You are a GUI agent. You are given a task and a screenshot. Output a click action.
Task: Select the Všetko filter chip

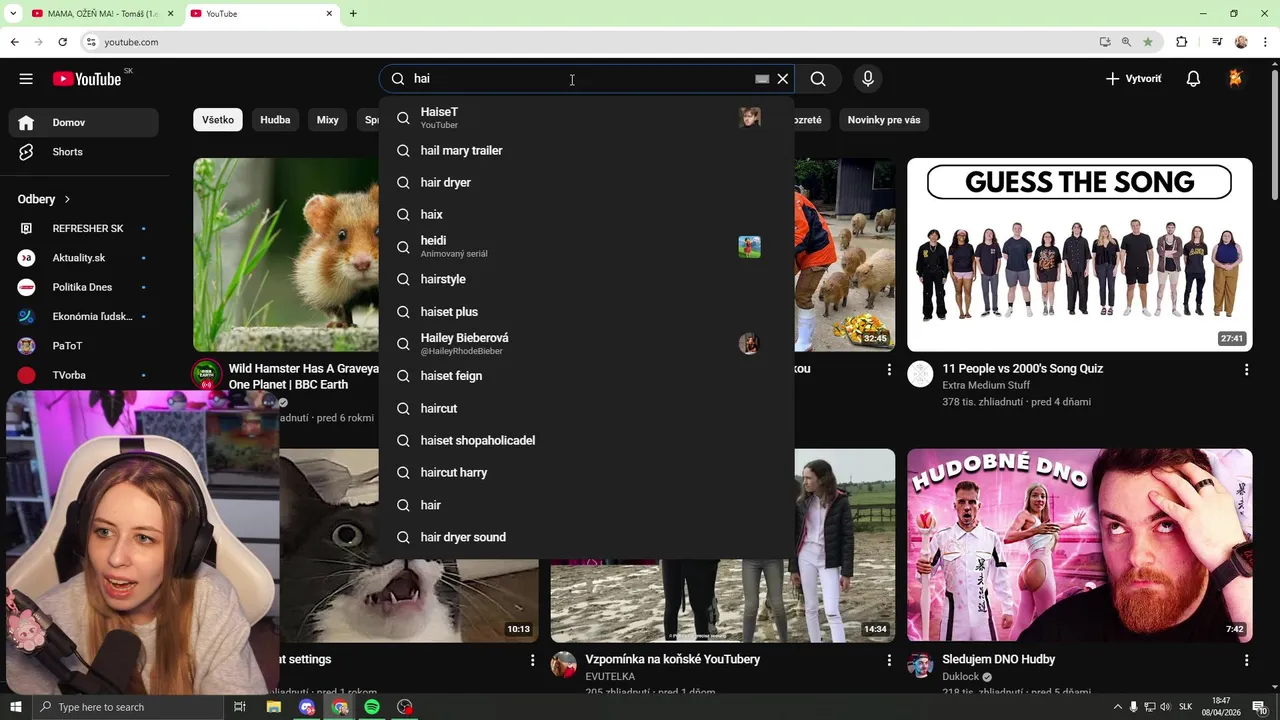[x=218, y=120]
